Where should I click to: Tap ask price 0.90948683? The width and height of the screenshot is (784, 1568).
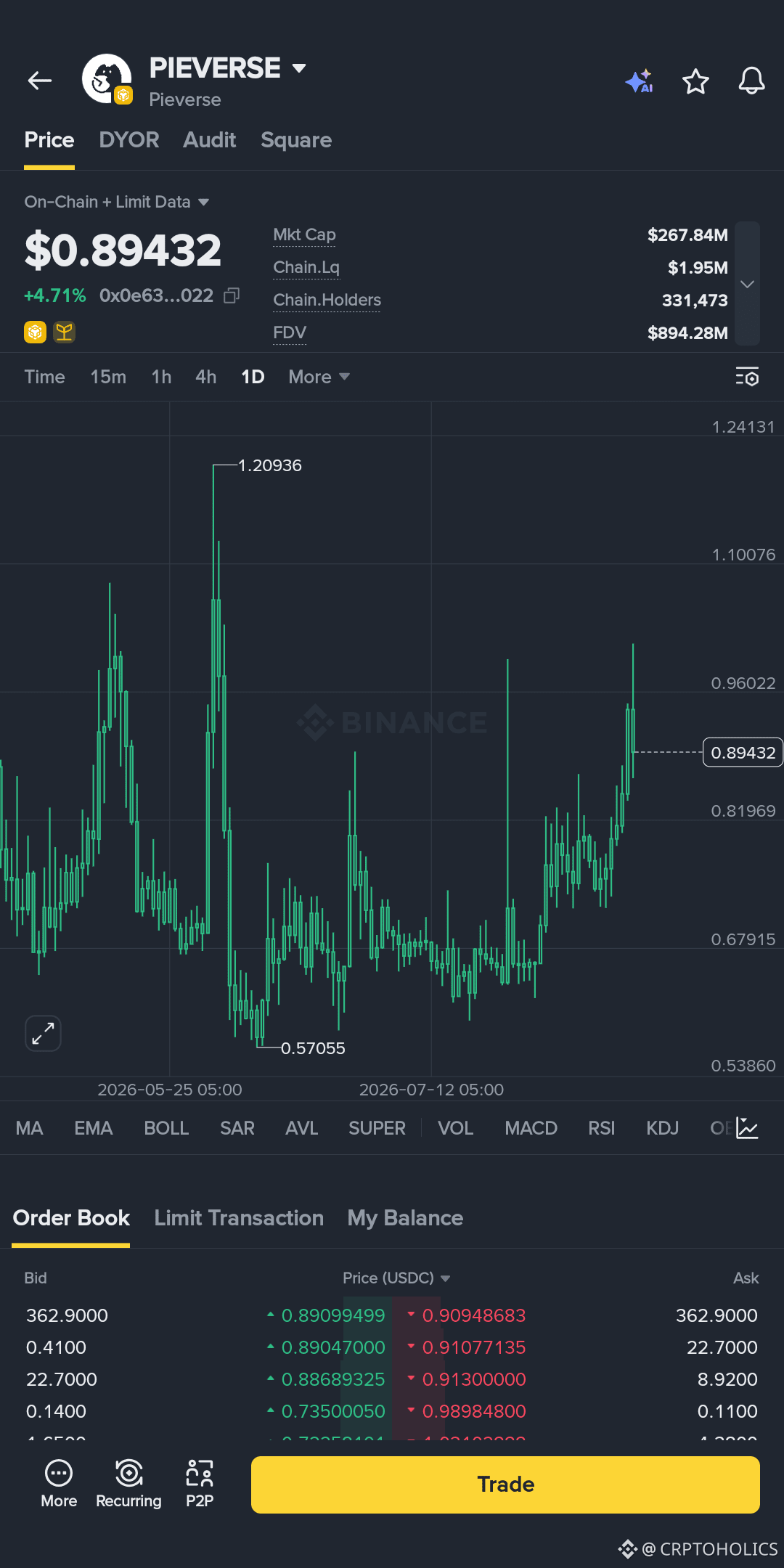(x=473, y=1315)
